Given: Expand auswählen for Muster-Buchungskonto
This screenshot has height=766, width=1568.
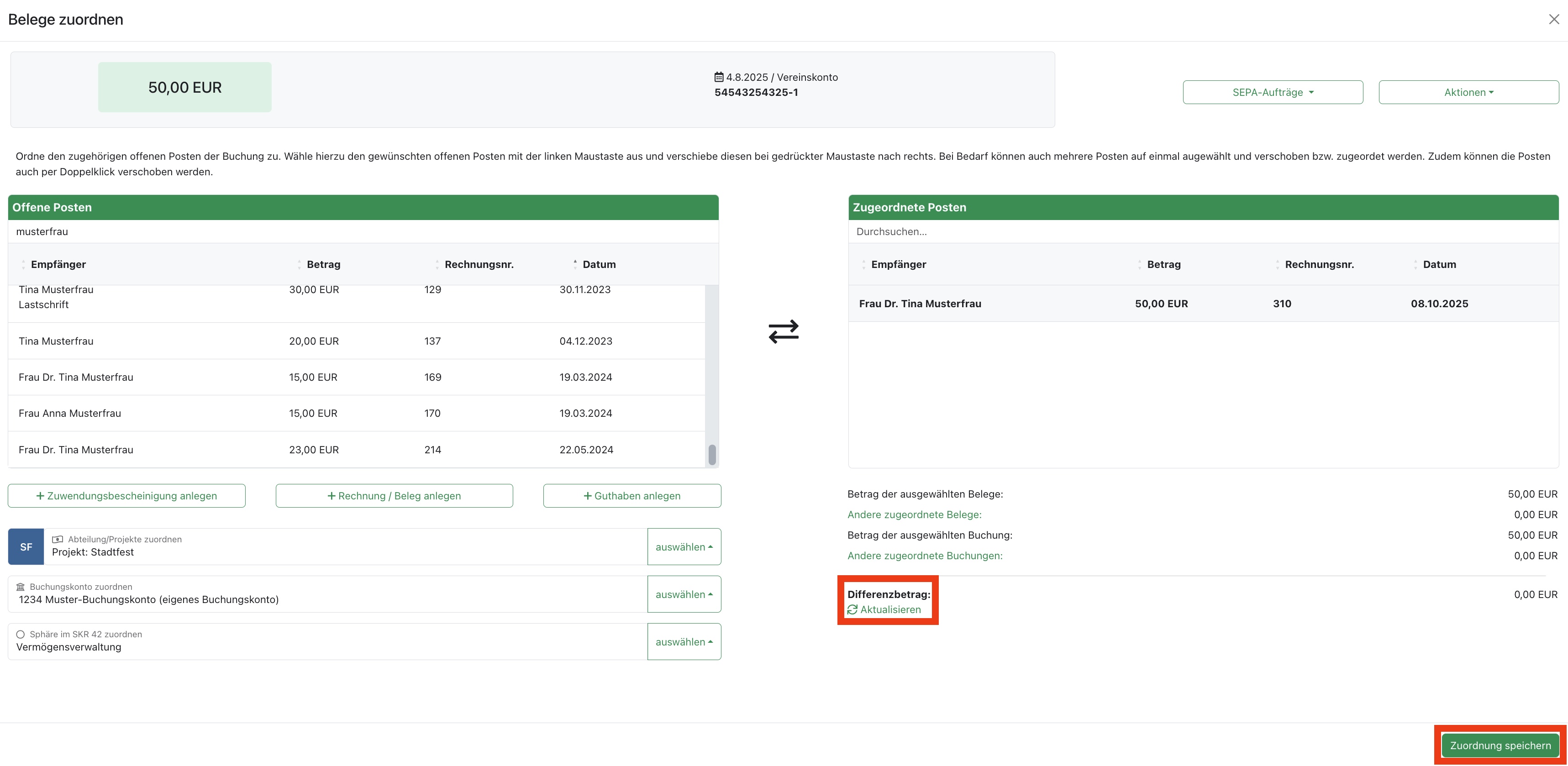Looking at the screenshot, I should click(684, 594).
